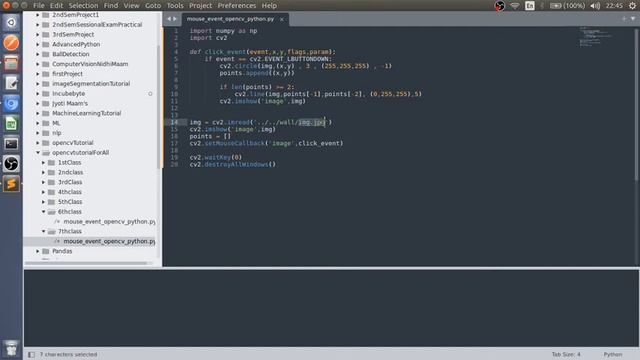Open the Bluetooth indicator menu

pyautogui.click(x=542, y=6)
